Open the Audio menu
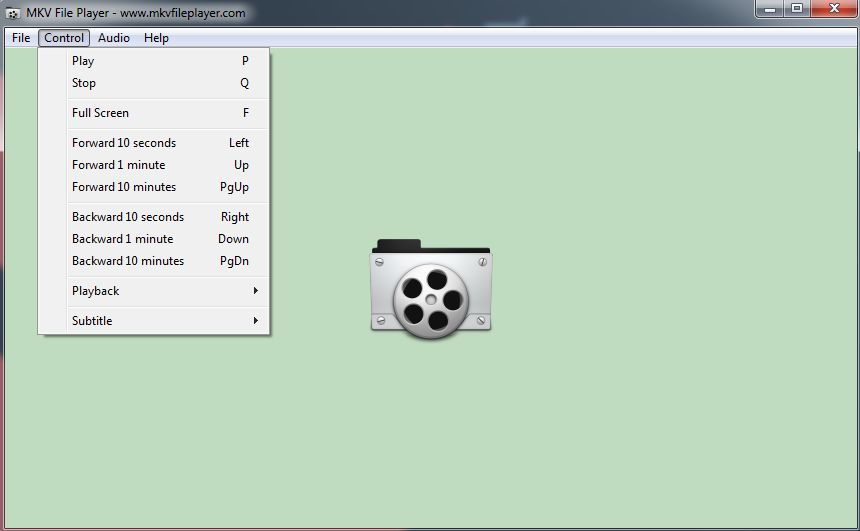 pos(114,38)
